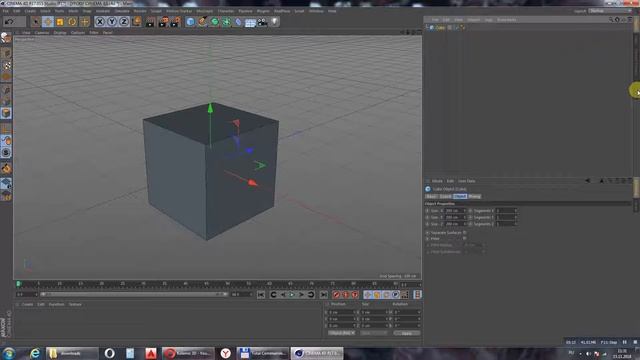Add a Cube primitive from toolbar
The image size is (640, 360).
point(190,22)
